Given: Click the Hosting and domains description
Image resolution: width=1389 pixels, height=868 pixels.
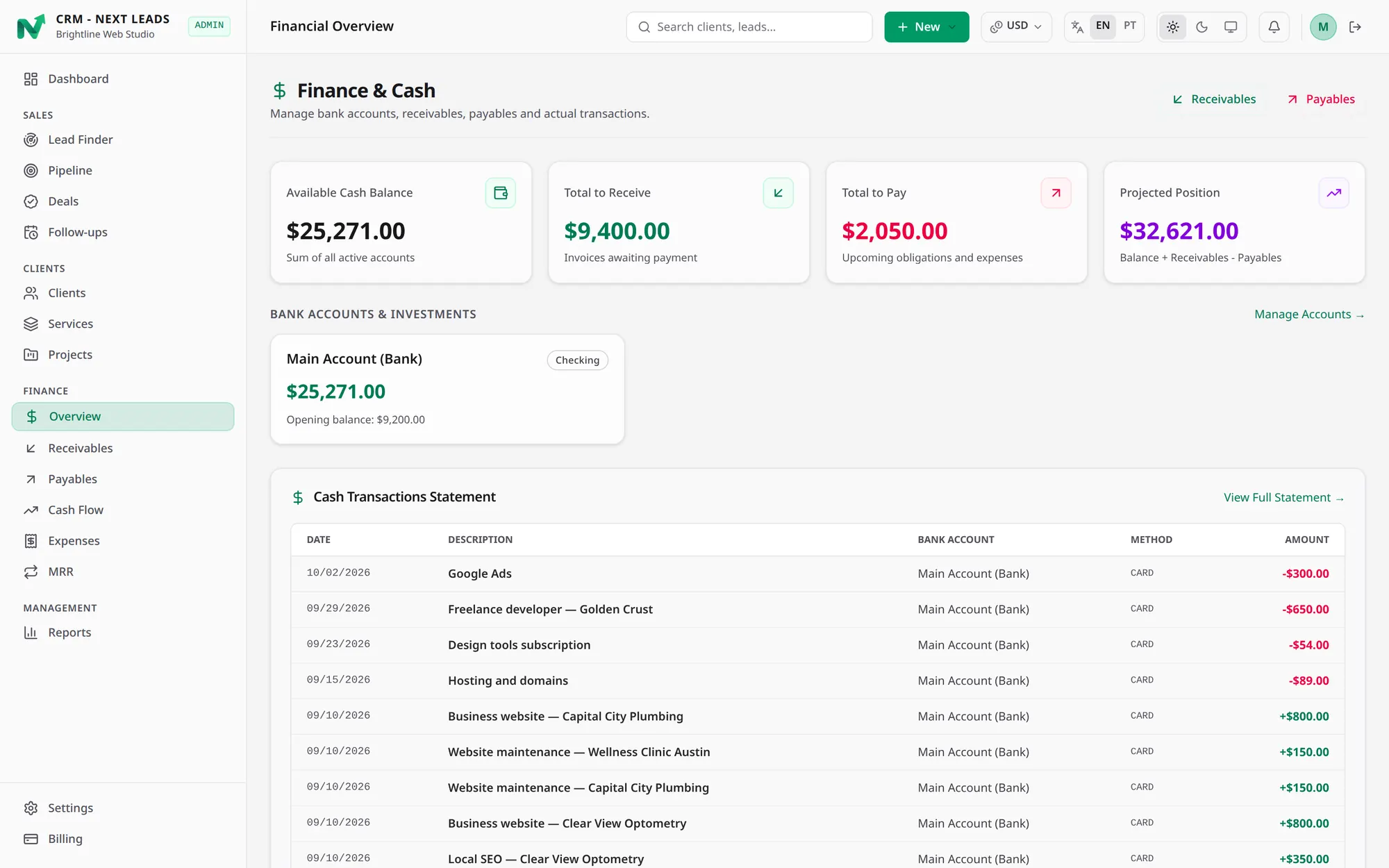Looking at the screenshot, I should (508, 681).
